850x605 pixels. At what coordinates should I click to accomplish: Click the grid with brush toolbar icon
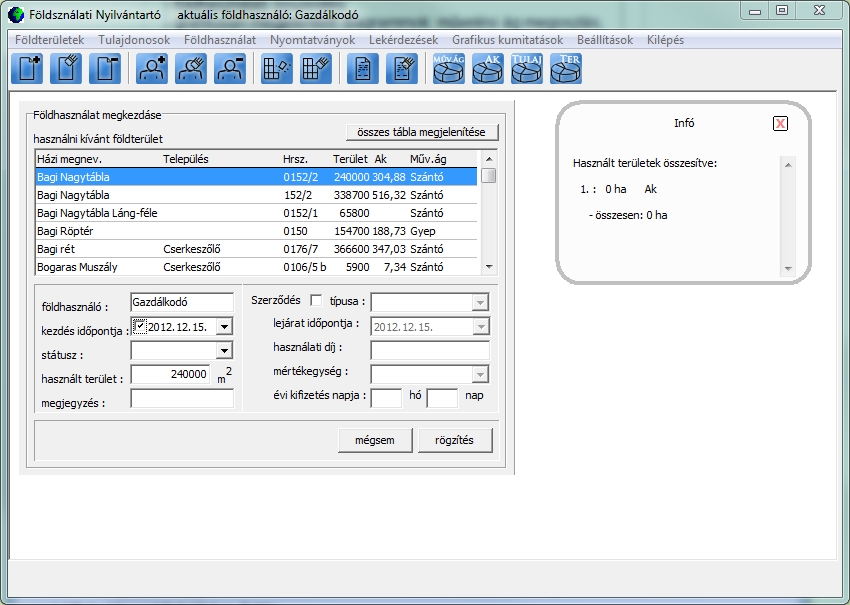(316, 68)
